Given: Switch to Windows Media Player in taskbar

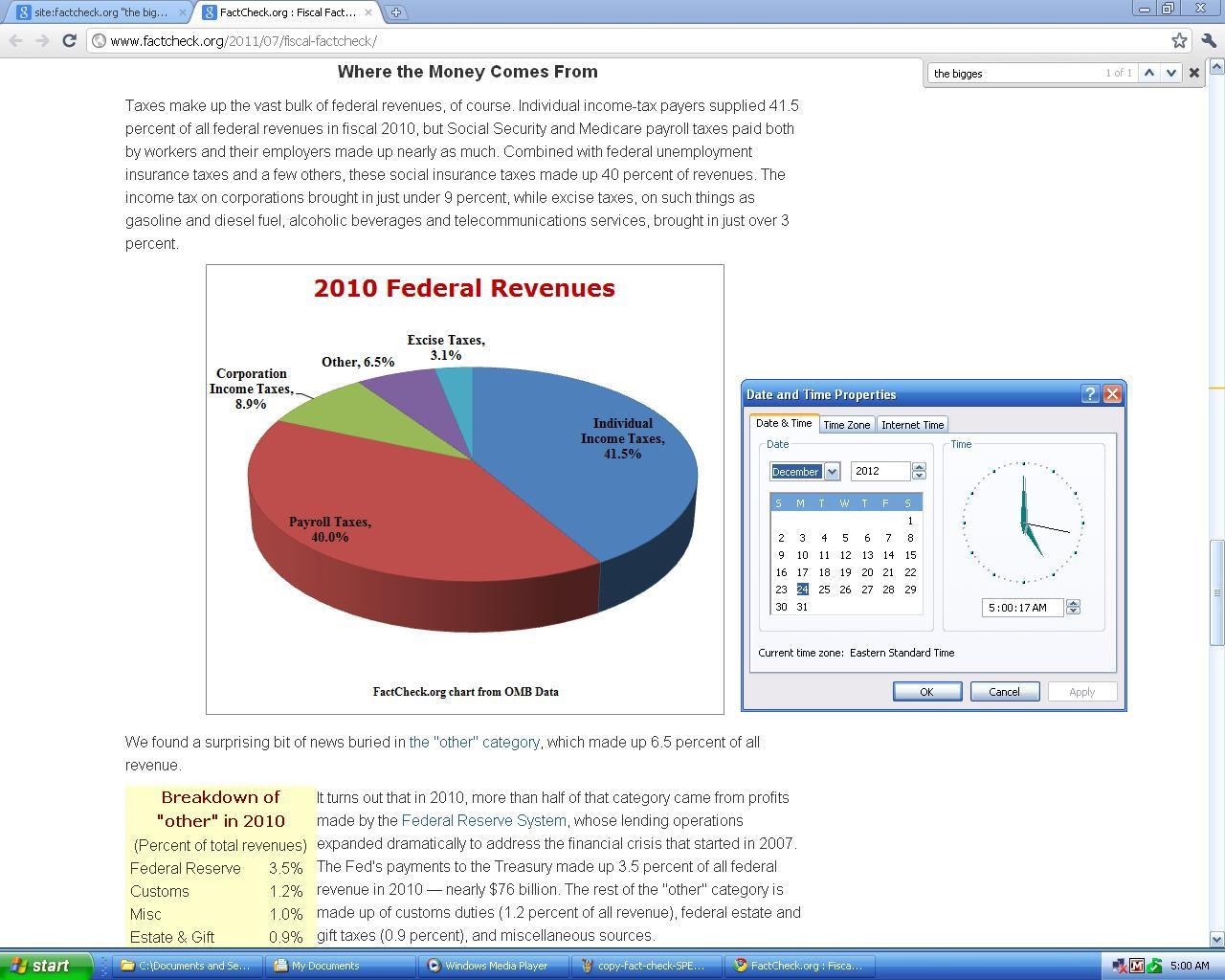Looking at the screenshot, I should 493,966.
